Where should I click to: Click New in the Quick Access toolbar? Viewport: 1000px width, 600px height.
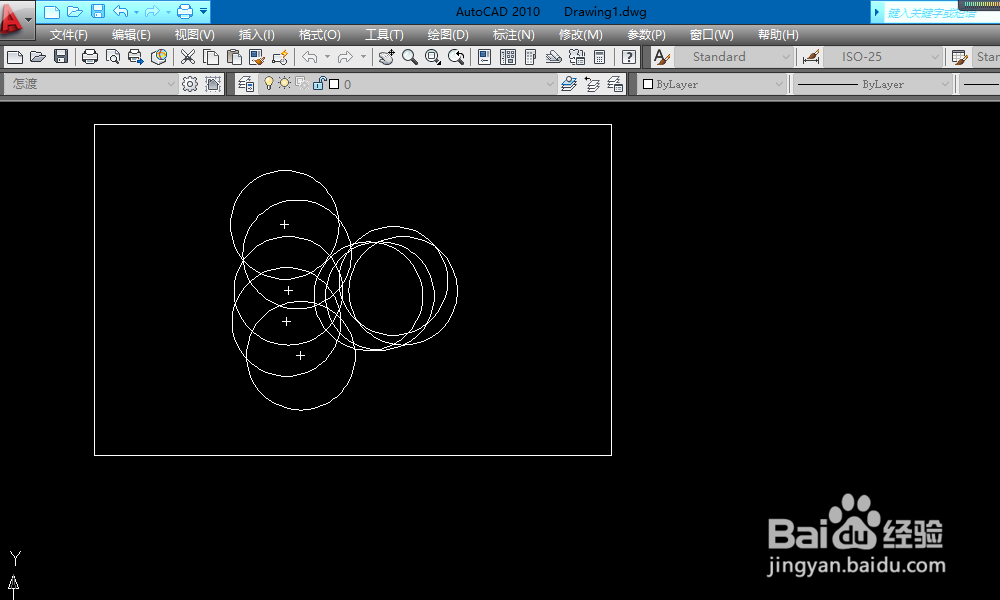[x=52, y=11]
